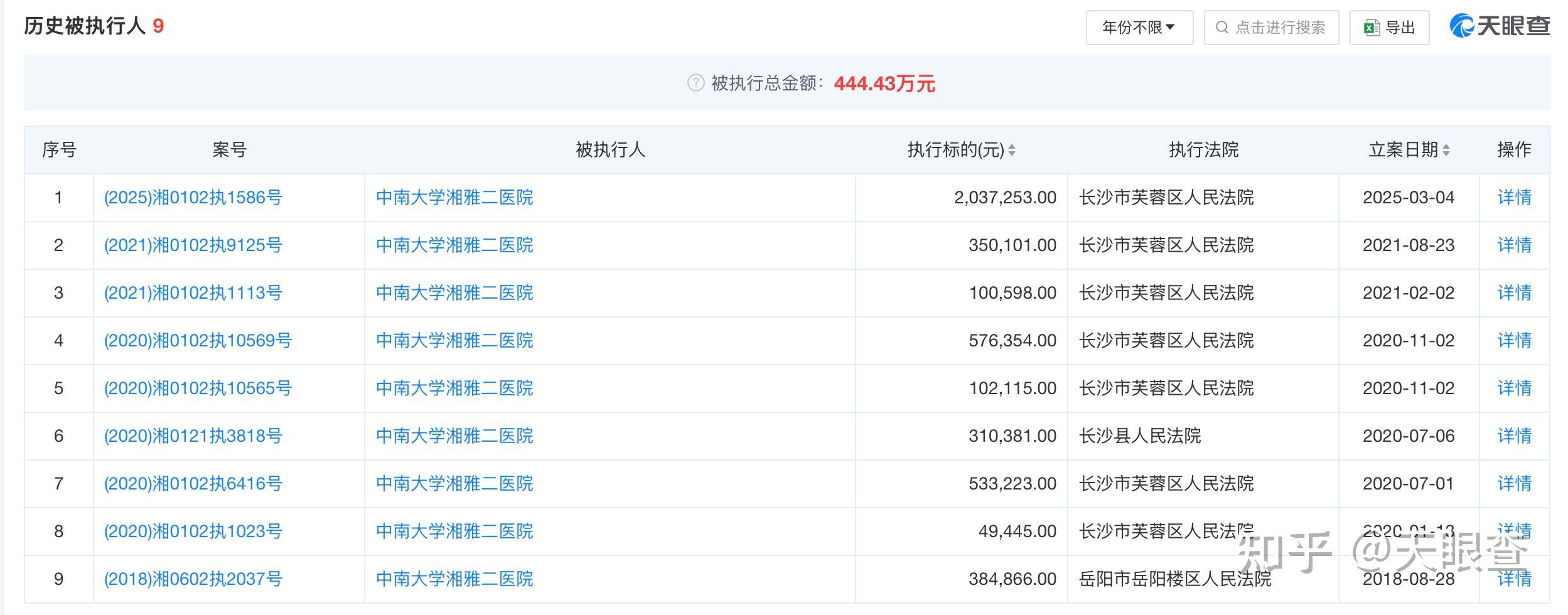Click 中南大学湘雅二医院 in row 3
1568x615 pixels.
coord(454,293)
